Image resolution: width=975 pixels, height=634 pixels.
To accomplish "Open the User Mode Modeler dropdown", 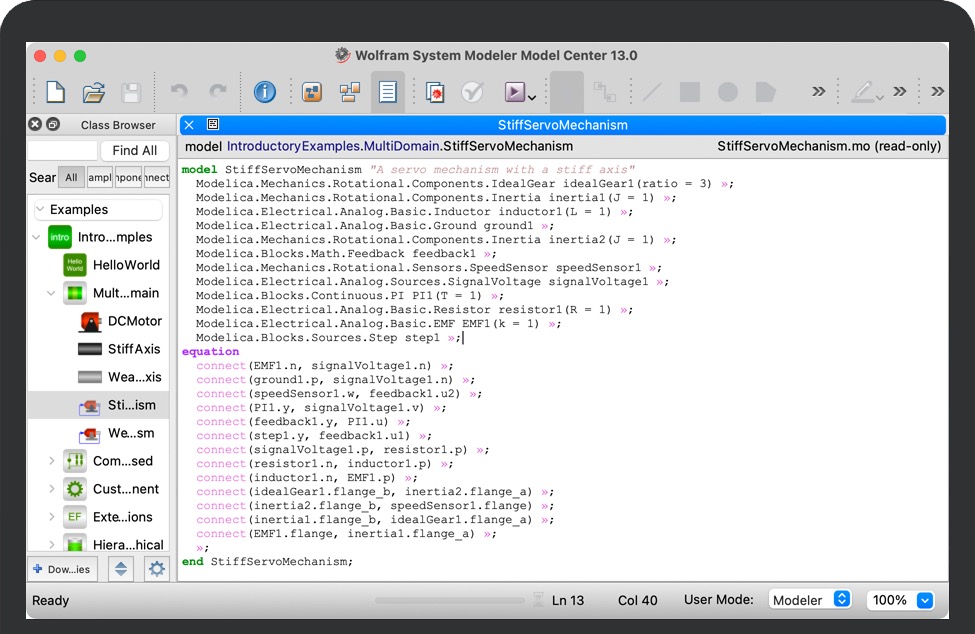I will tap(810, 600).
